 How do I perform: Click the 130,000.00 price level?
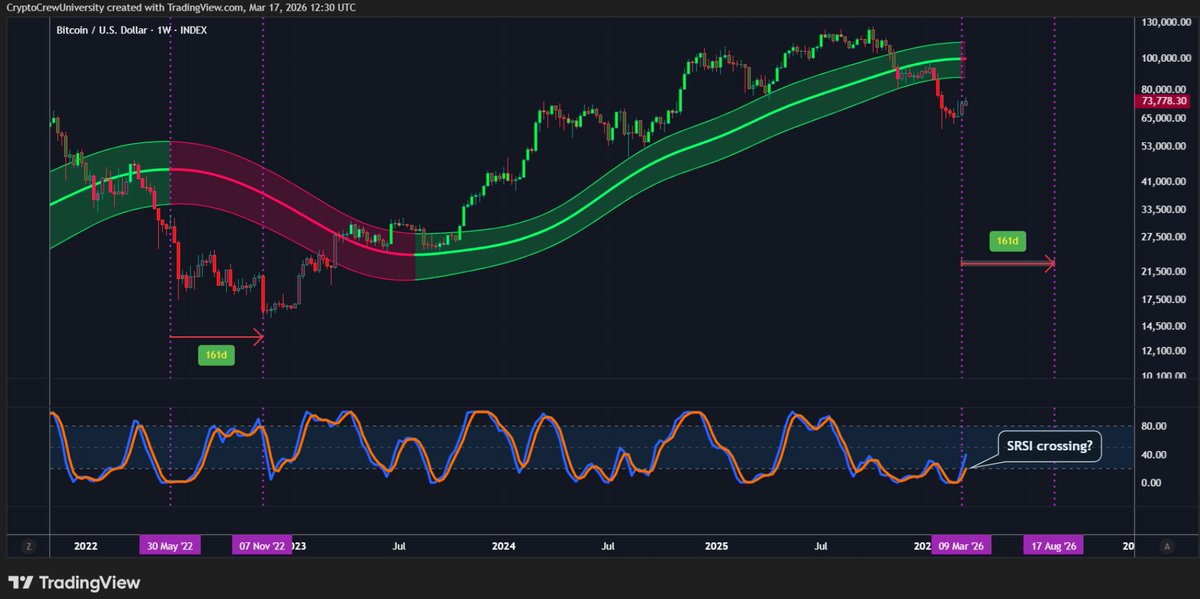coord(1165,22)
